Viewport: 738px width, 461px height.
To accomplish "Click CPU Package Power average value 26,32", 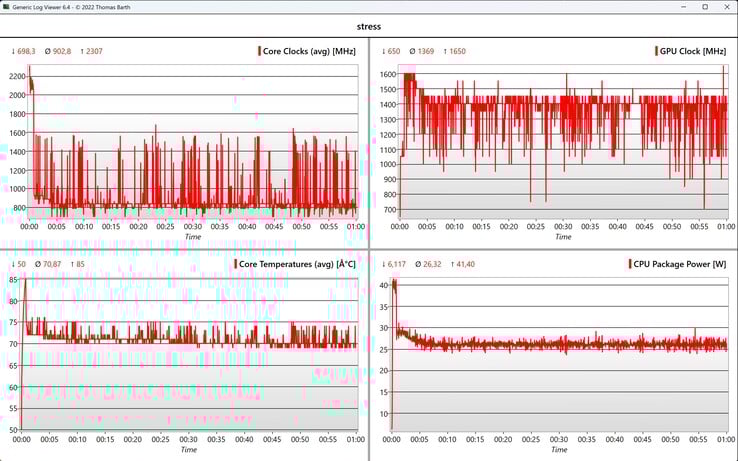I will (x=432, y=264).
